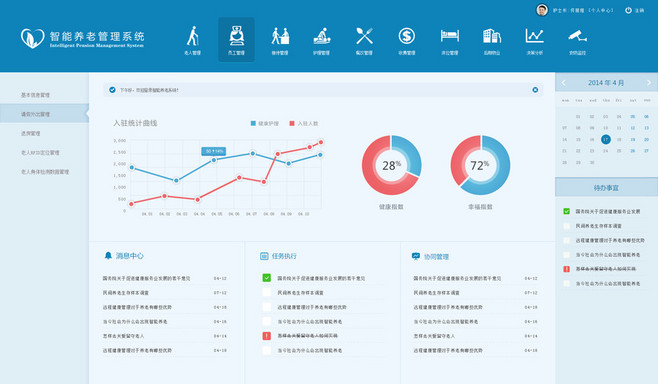Viewport: 658px width, 384px height.
Task: Open bed management icon
Action: [x=449, y=36]
